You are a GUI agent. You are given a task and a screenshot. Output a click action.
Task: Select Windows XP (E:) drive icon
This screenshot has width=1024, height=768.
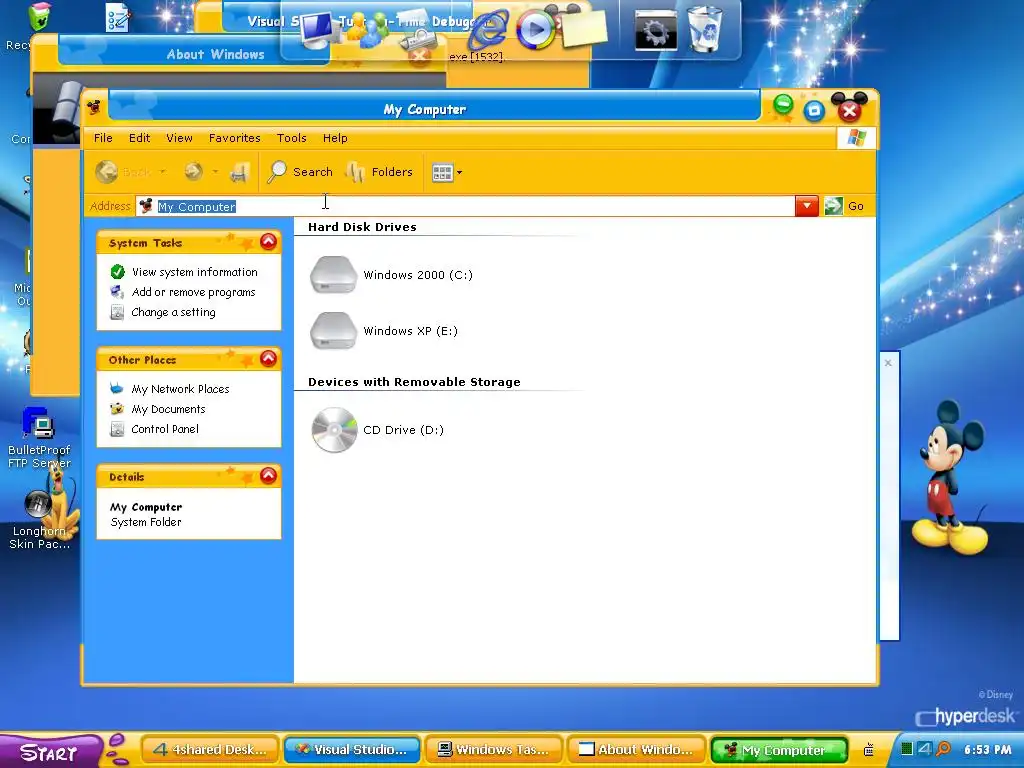[334, 330]
